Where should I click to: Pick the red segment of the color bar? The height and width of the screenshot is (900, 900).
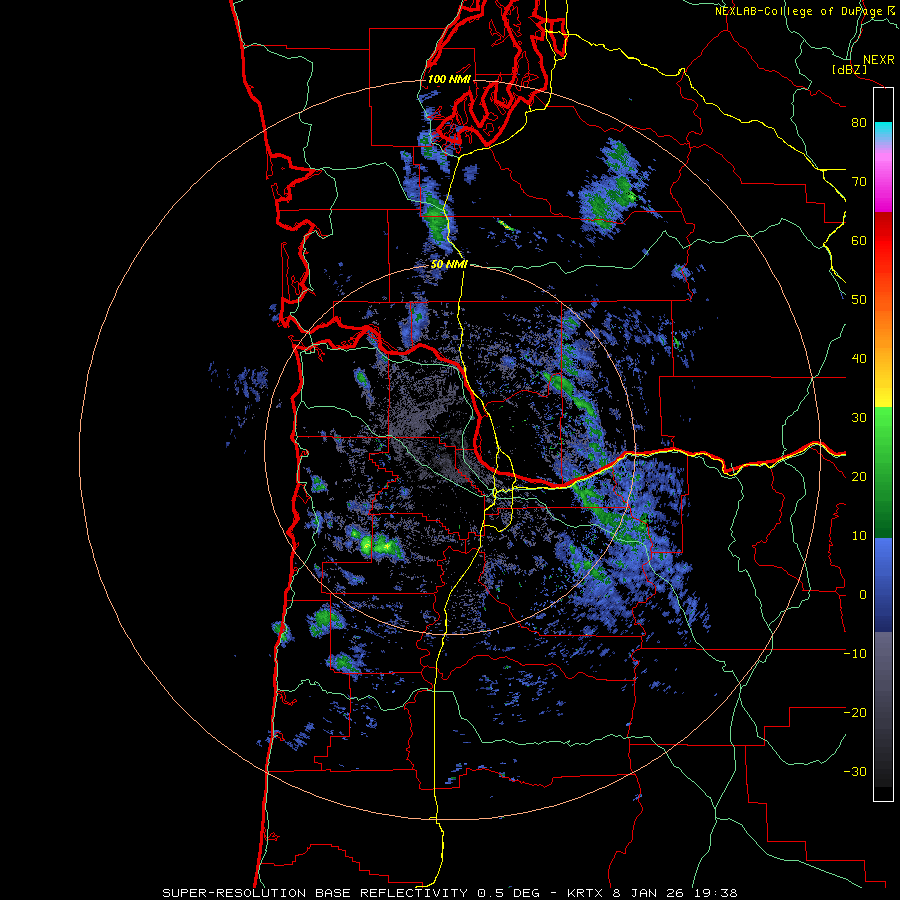(883, 241)
